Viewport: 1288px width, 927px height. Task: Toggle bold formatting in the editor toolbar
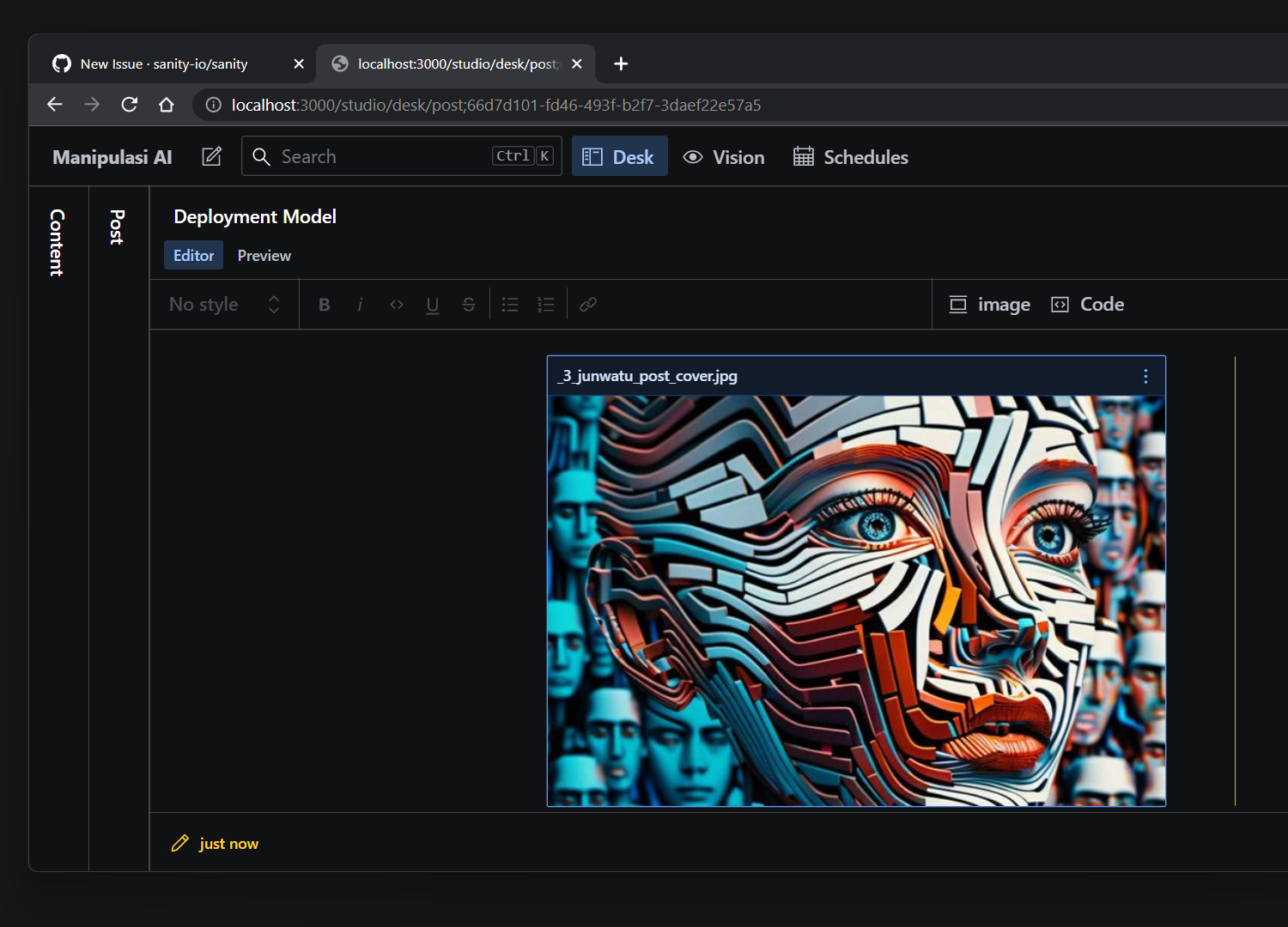point(324,304)
